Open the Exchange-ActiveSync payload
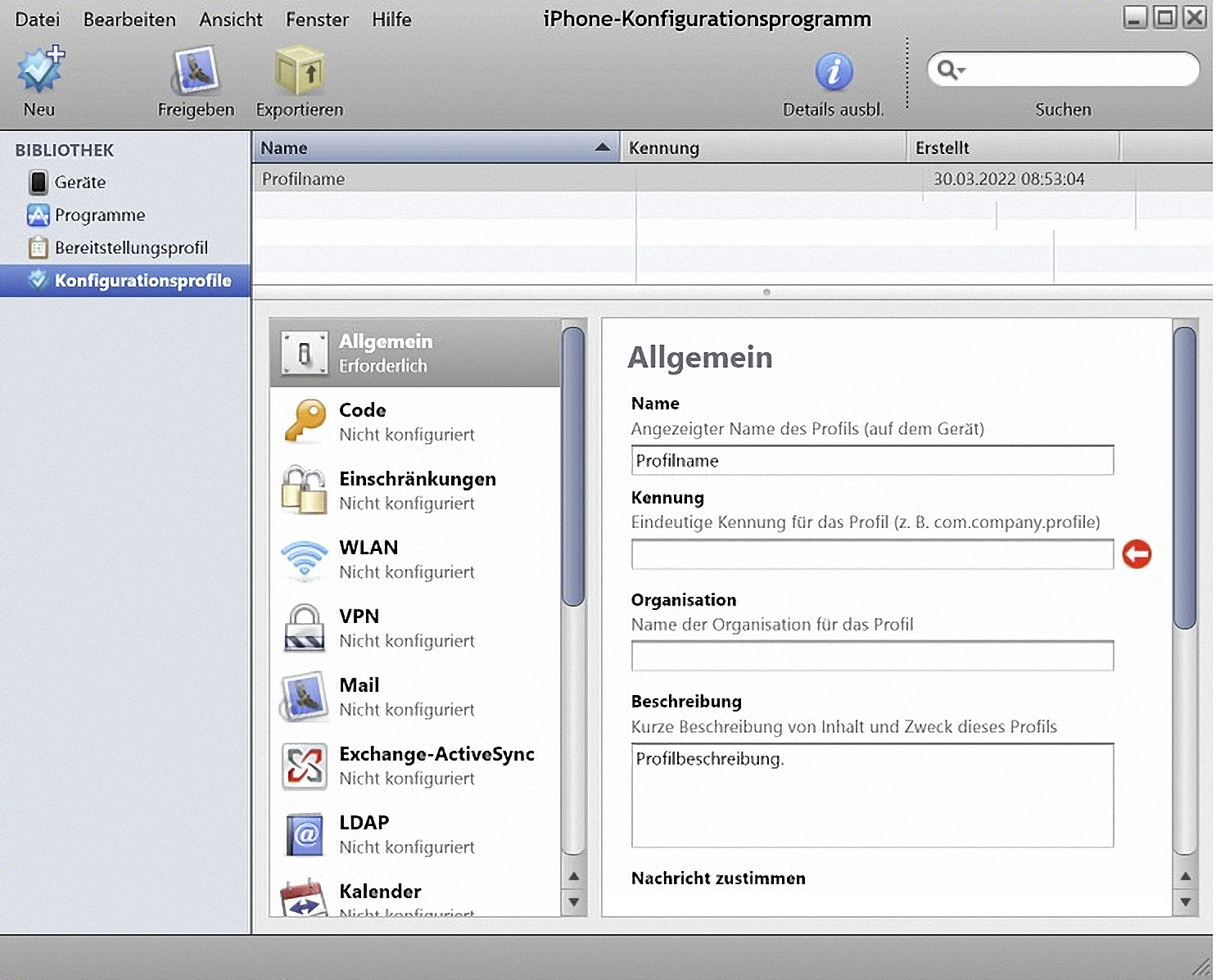 tap(305, 765)
